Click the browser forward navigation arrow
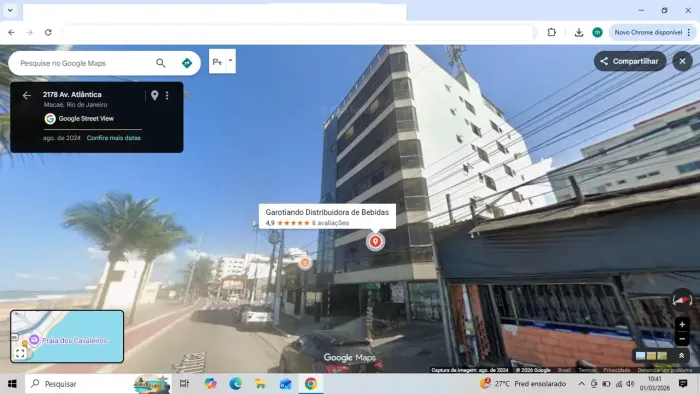Screen dimensions: 700x394 pyautogui.click(x=29, y=32)
